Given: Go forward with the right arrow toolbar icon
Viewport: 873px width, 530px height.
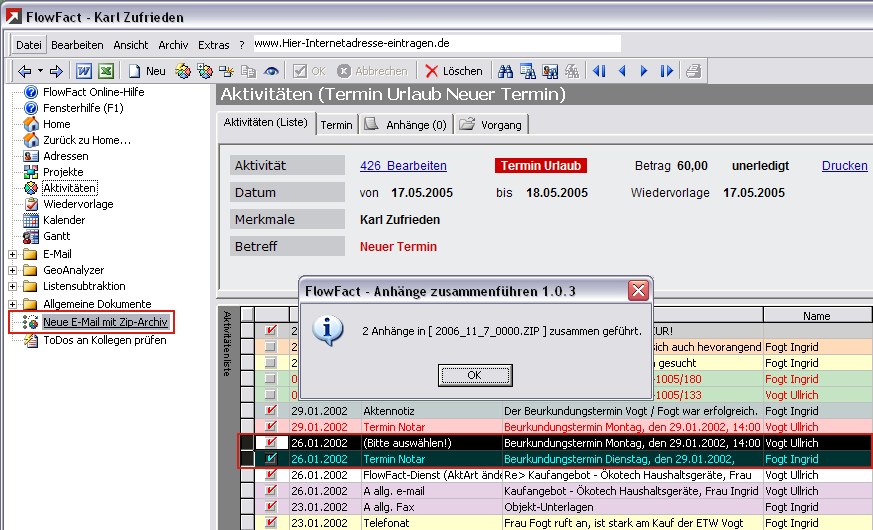Looking at the screenshot, I should (56, 71).
